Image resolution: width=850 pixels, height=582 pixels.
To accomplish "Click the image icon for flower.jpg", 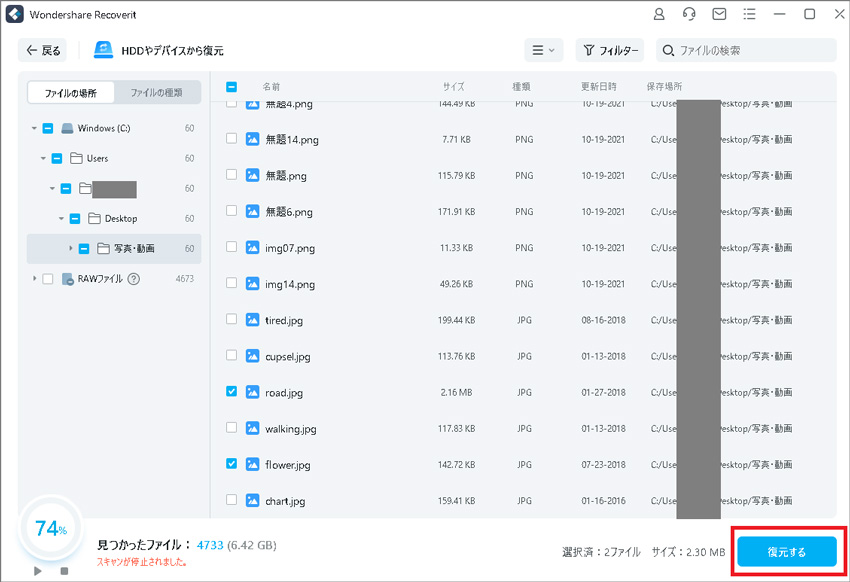I will [x=253, y=464].
